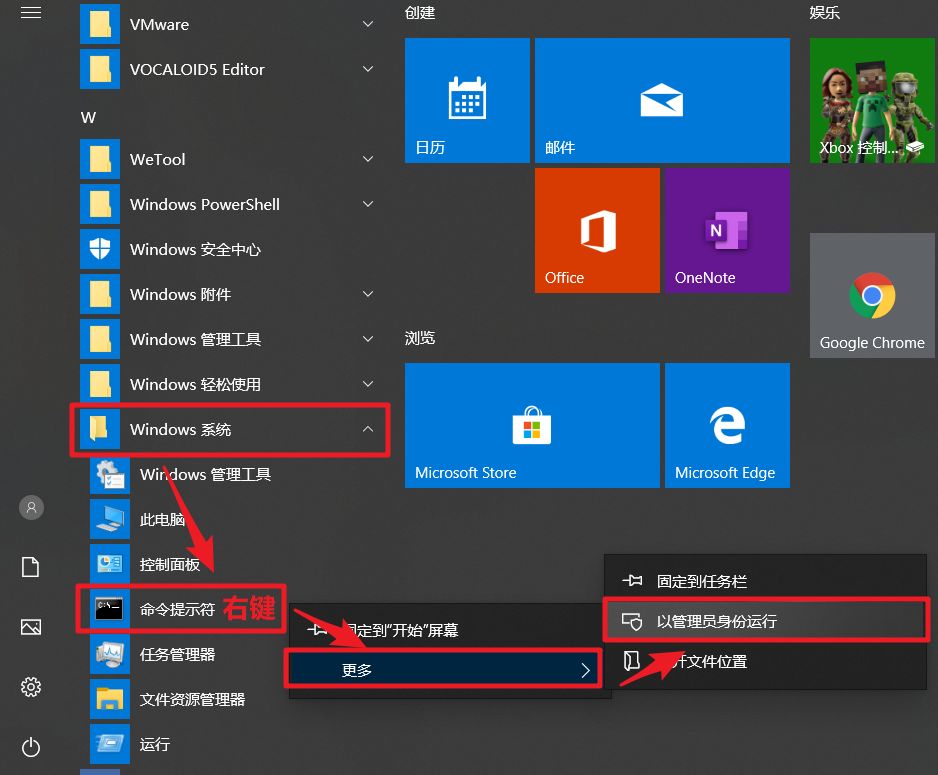Collapse the Windows 系统 folder chevron
Viewport: 938px width, 775px height.
click(x=368, y=429)
